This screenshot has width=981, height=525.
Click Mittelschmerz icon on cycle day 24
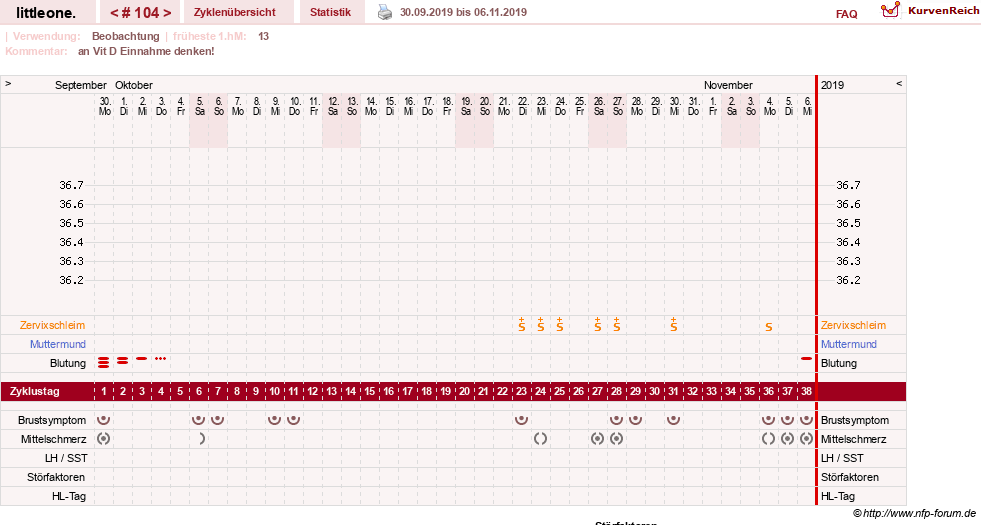coord(541,439)
